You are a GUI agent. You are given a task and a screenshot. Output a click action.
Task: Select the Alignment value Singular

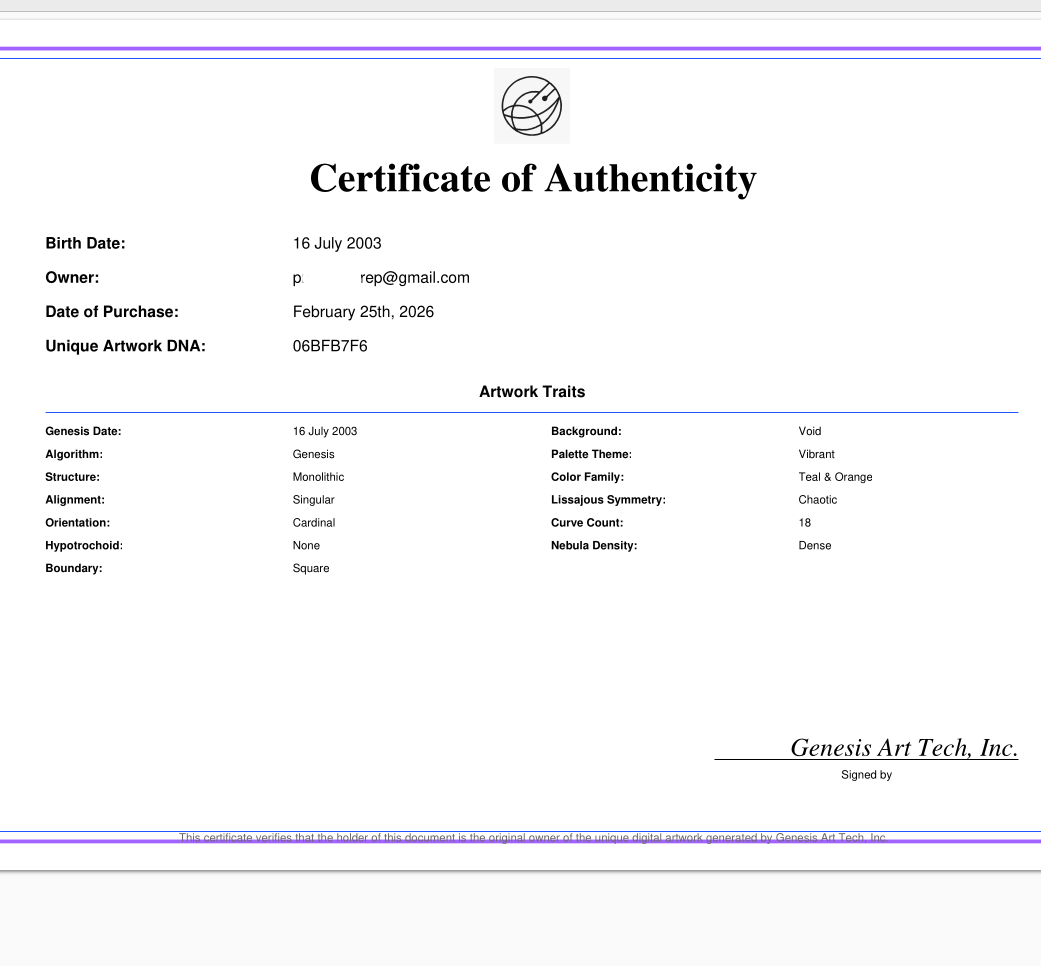click(x=313, y=499)
